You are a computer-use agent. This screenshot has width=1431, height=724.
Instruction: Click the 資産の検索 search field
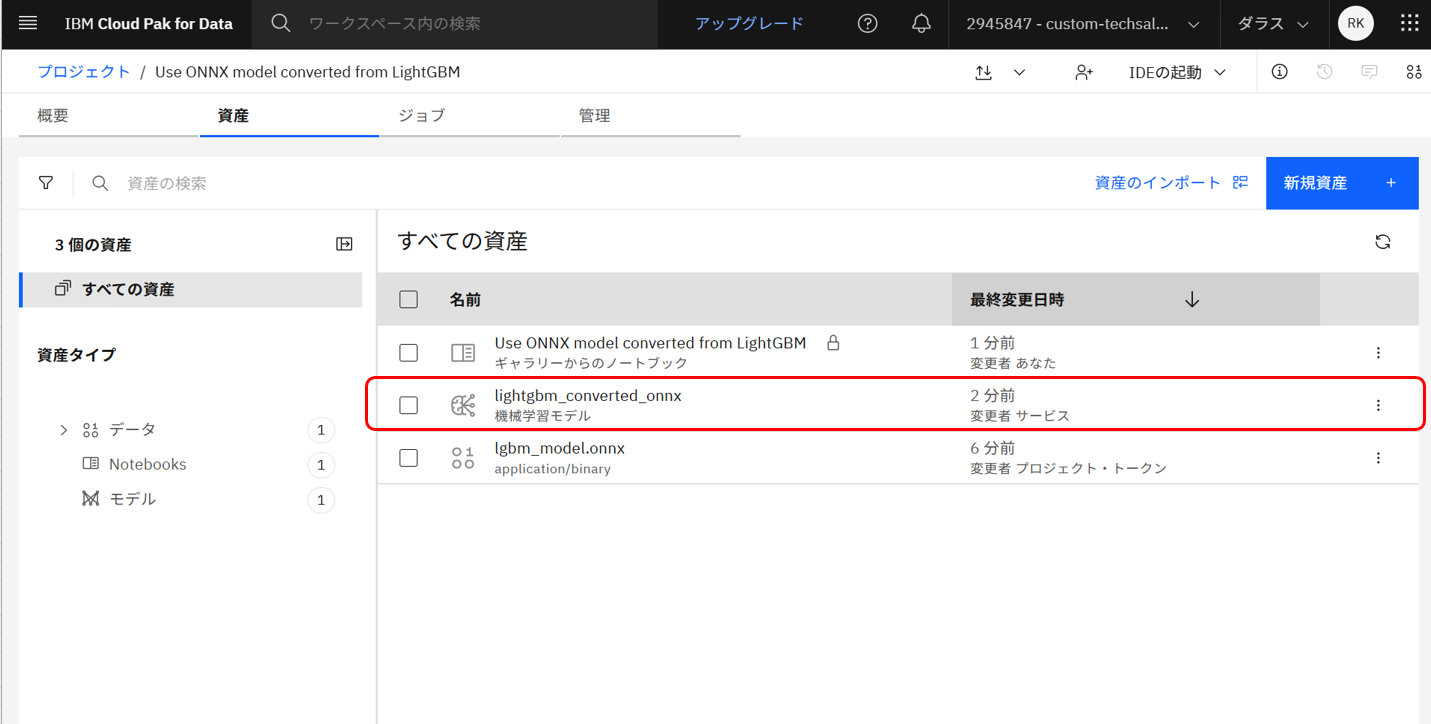[x=200, y=182]
